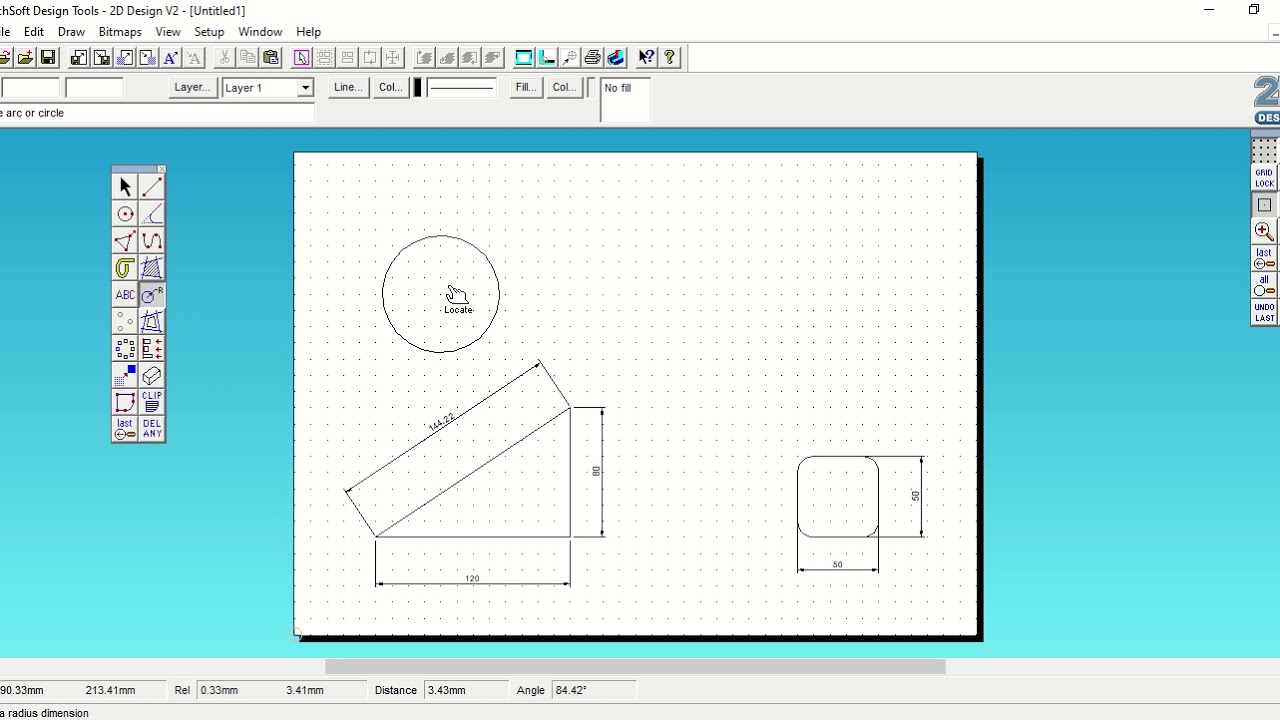This screenshot has height=720, width=1280.
Task: Click the black line colour swatch
Action: tap(418, 88)
